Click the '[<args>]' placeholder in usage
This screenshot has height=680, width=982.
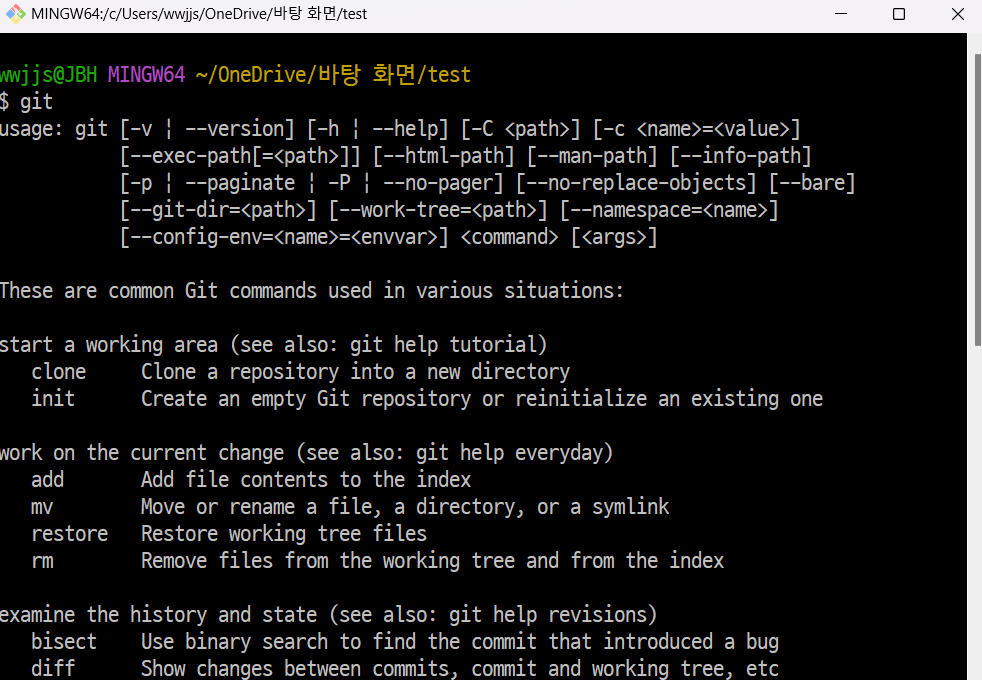tap(614, 237)
